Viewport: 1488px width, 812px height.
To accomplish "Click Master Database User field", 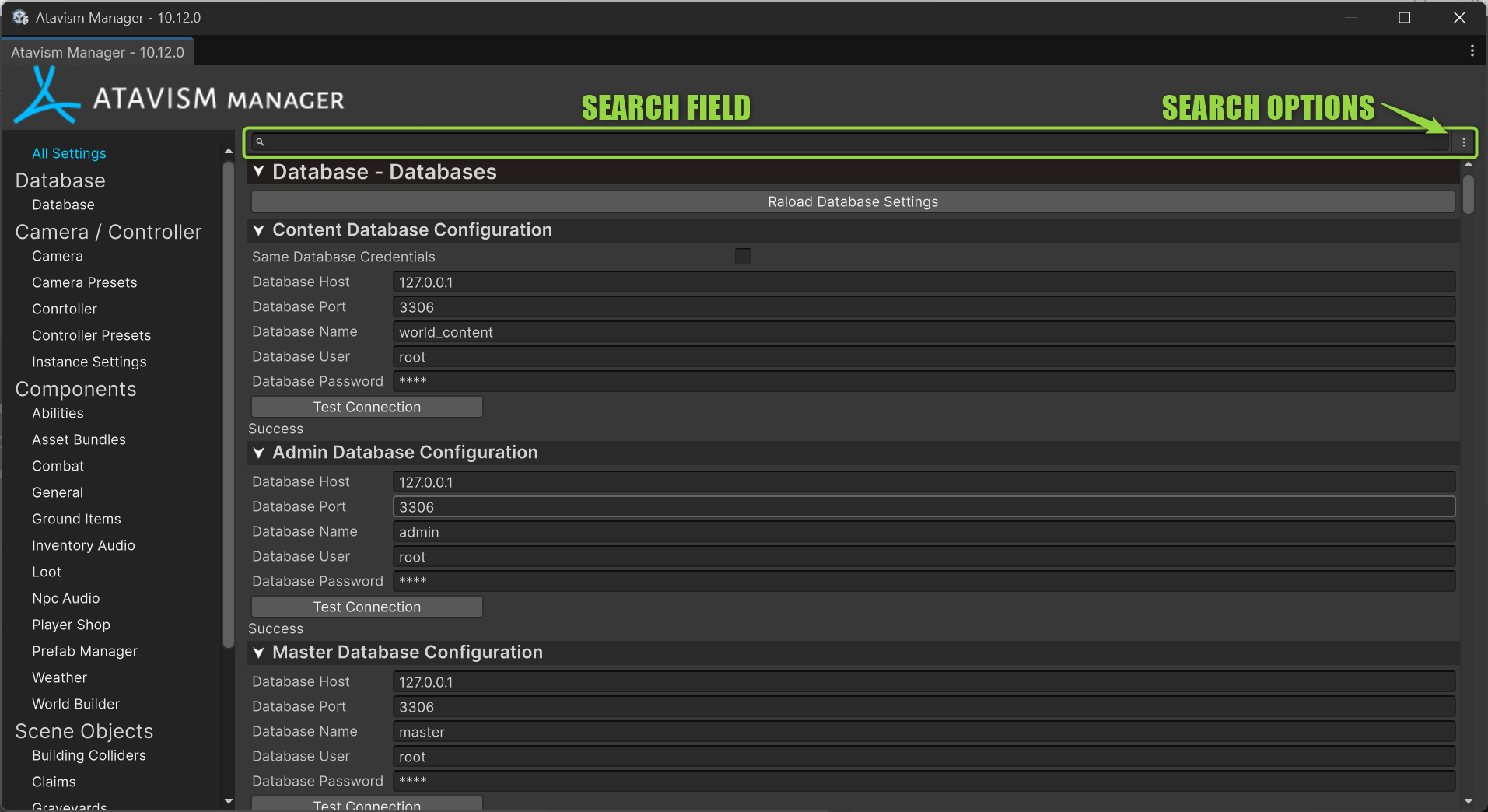I will (x=924, y=756).
